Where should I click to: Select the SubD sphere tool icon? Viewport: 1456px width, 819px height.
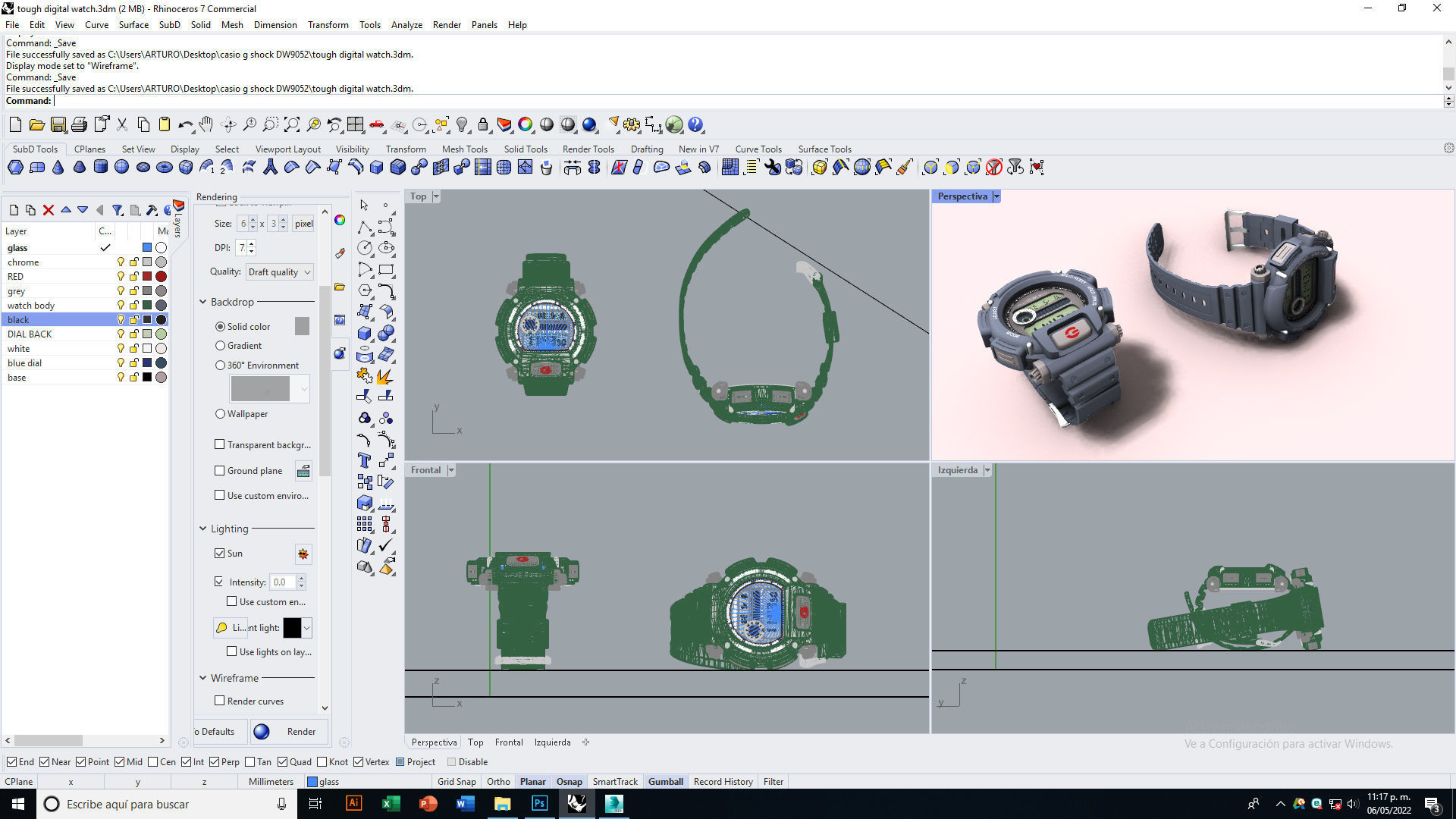(x=121, y=167)
